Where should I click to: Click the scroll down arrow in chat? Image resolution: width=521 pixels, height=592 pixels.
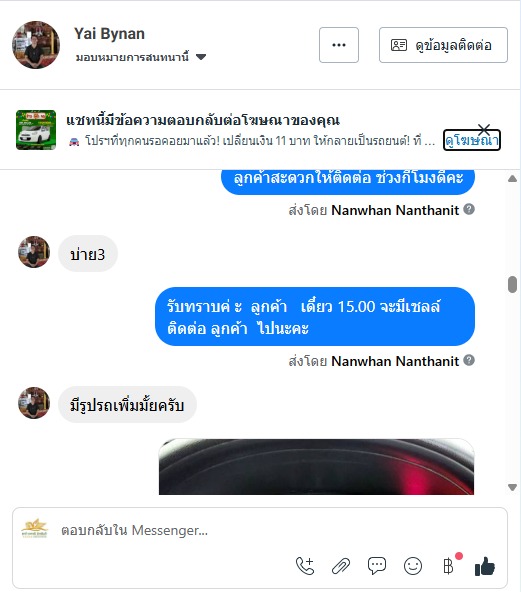[512, 487]
